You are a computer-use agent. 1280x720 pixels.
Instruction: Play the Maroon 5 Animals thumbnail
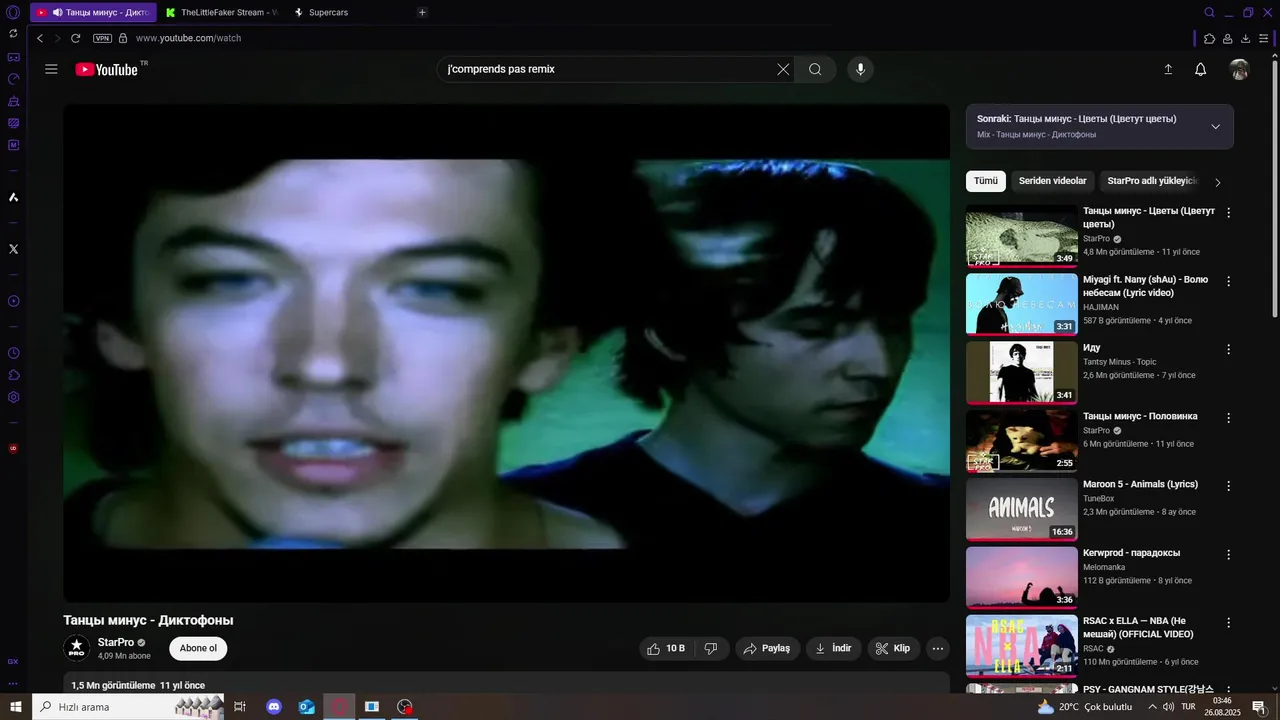[x=1021, y=509]
